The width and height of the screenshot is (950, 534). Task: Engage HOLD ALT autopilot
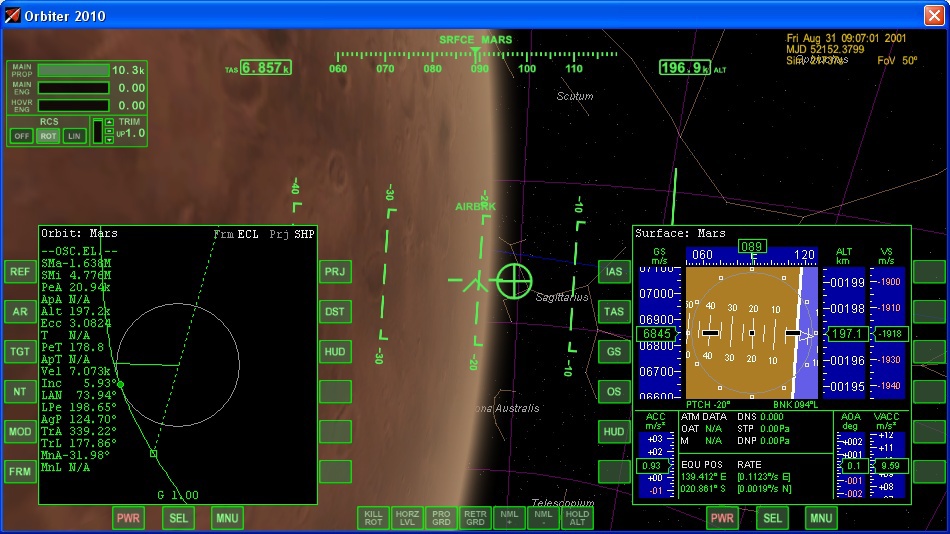click(x=577, y=517)
